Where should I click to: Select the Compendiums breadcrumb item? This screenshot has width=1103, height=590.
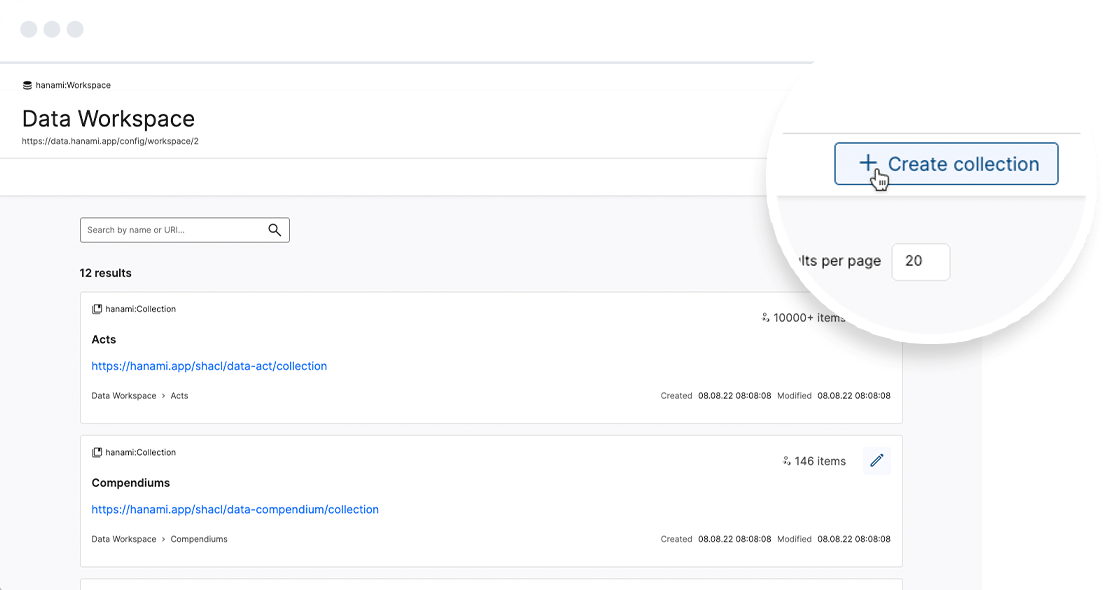(x=199, y=539)
